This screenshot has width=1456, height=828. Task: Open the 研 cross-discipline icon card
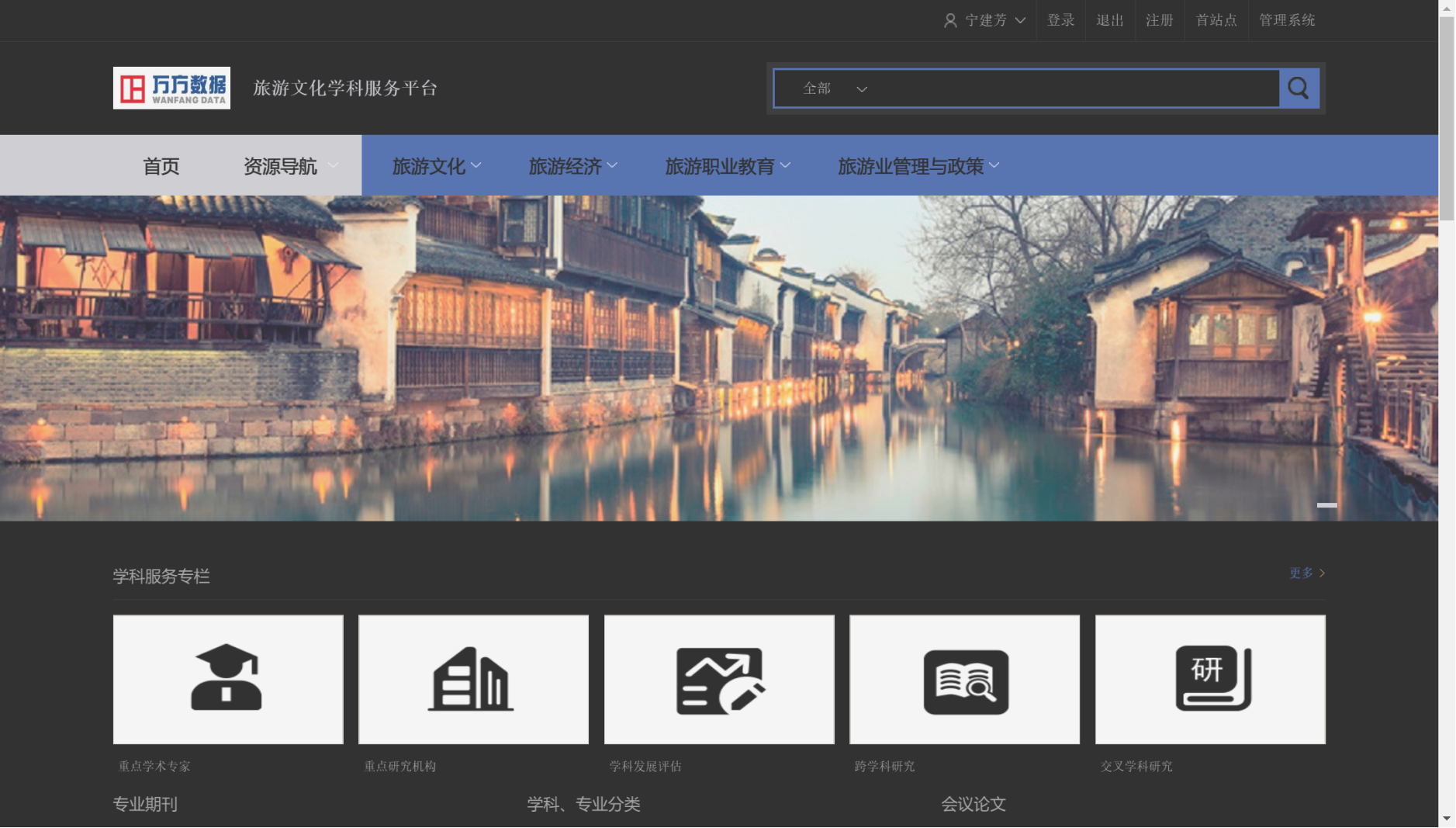point(1210,680)
